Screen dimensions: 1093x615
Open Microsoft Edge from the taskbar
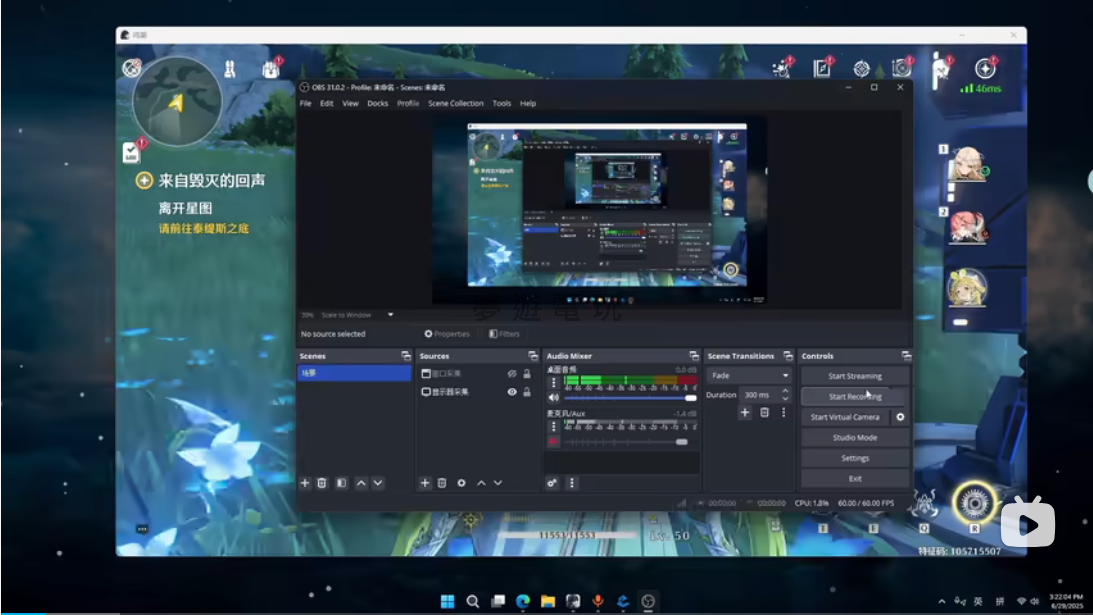522,601
